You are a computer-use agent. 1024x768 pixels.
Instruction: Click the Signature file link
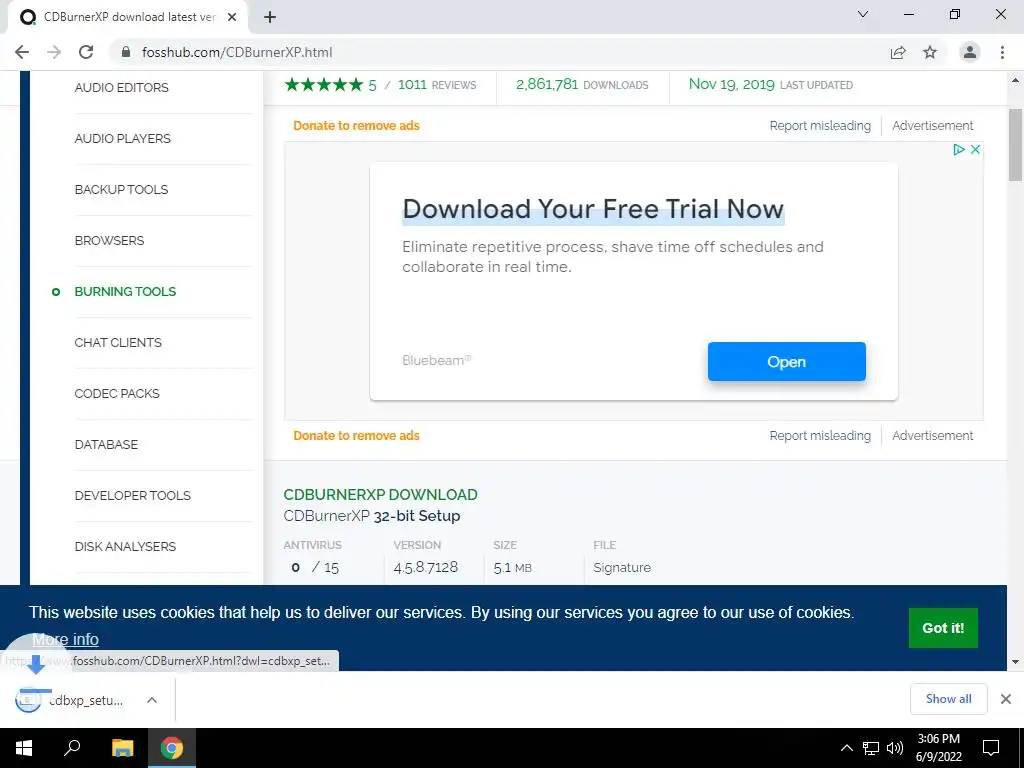[x=622, y=568]
